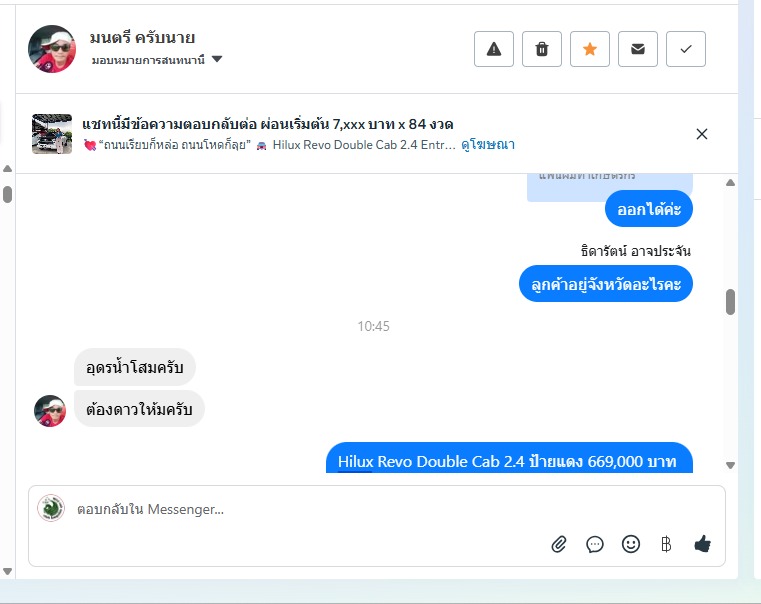Open saved replies speech bubble icon
The width and height of the screenshot is (761, 604).
(595, 544)
